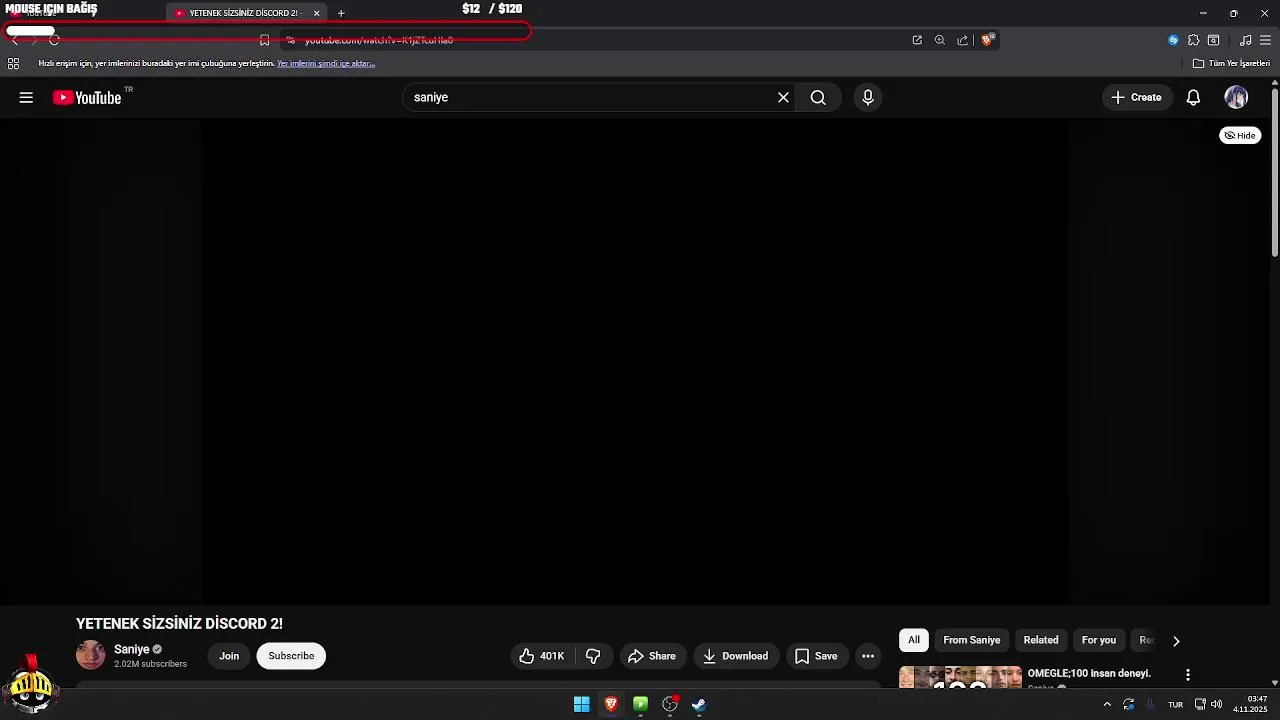1280x720 pixels.
Task: Click the Create button
Action: click(x=1136, y=97)
